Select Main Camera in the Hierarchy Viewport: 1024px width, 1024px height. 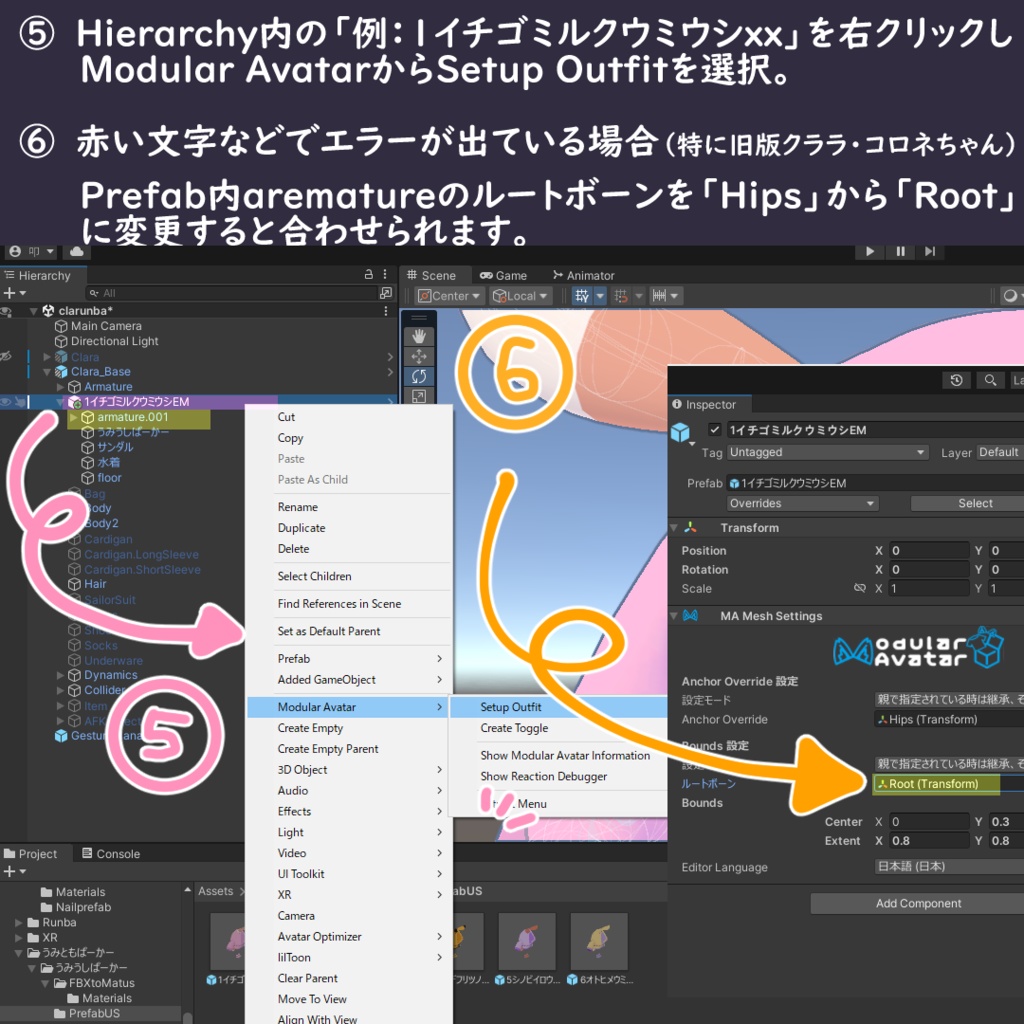coord(106,326)
